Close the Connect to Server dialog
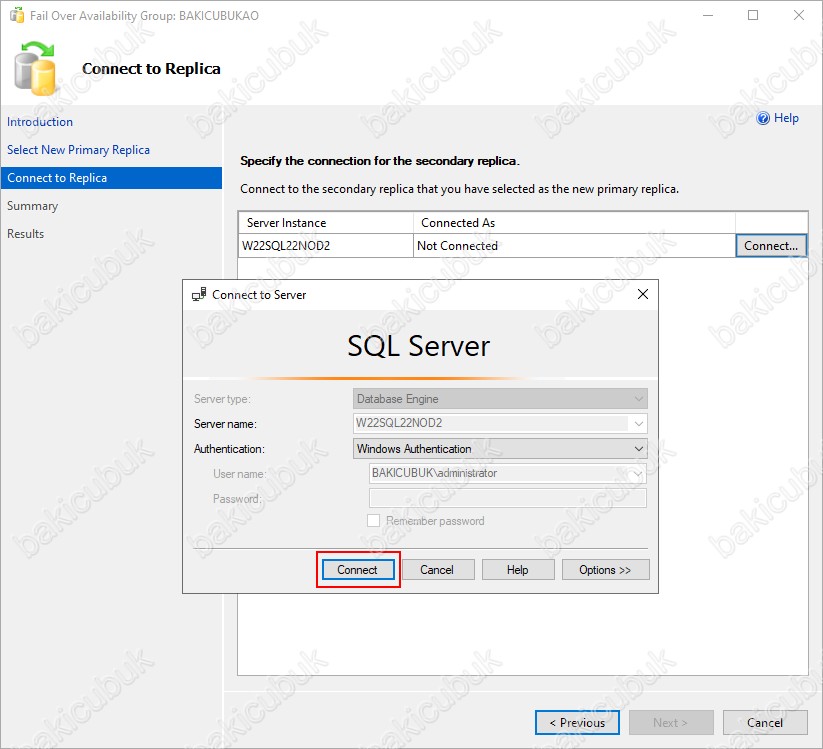 [643, 294]
